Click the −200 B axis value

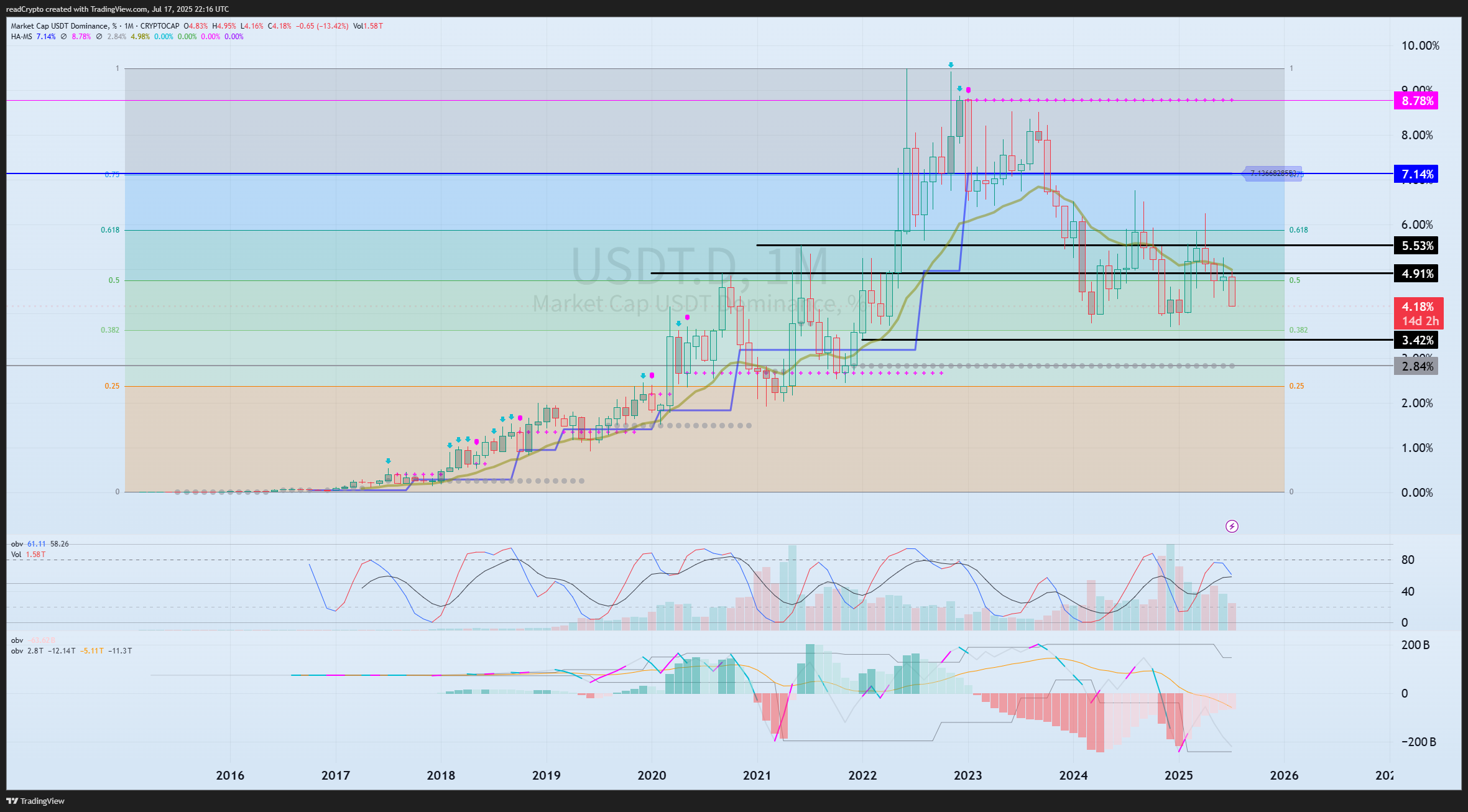[1418, 742]
